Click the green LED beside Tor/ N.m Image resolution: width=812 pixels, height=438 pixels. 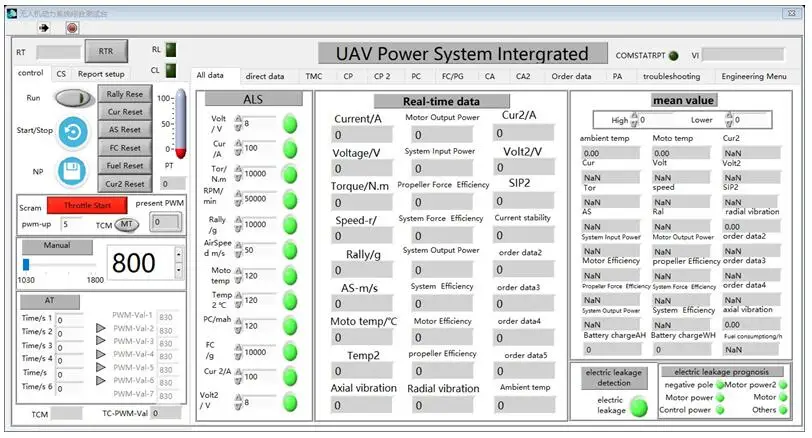pos(290,174)
